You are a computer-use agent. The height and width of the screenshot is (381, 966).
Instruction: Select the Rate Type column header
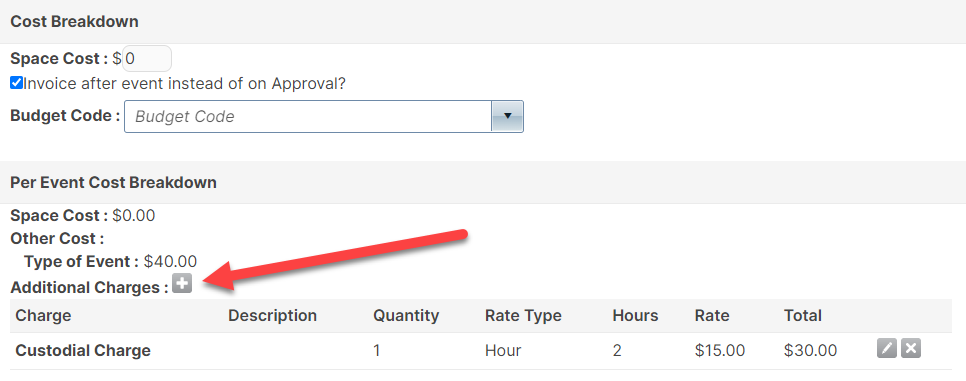pyautogui.click(x=523, y=316)
